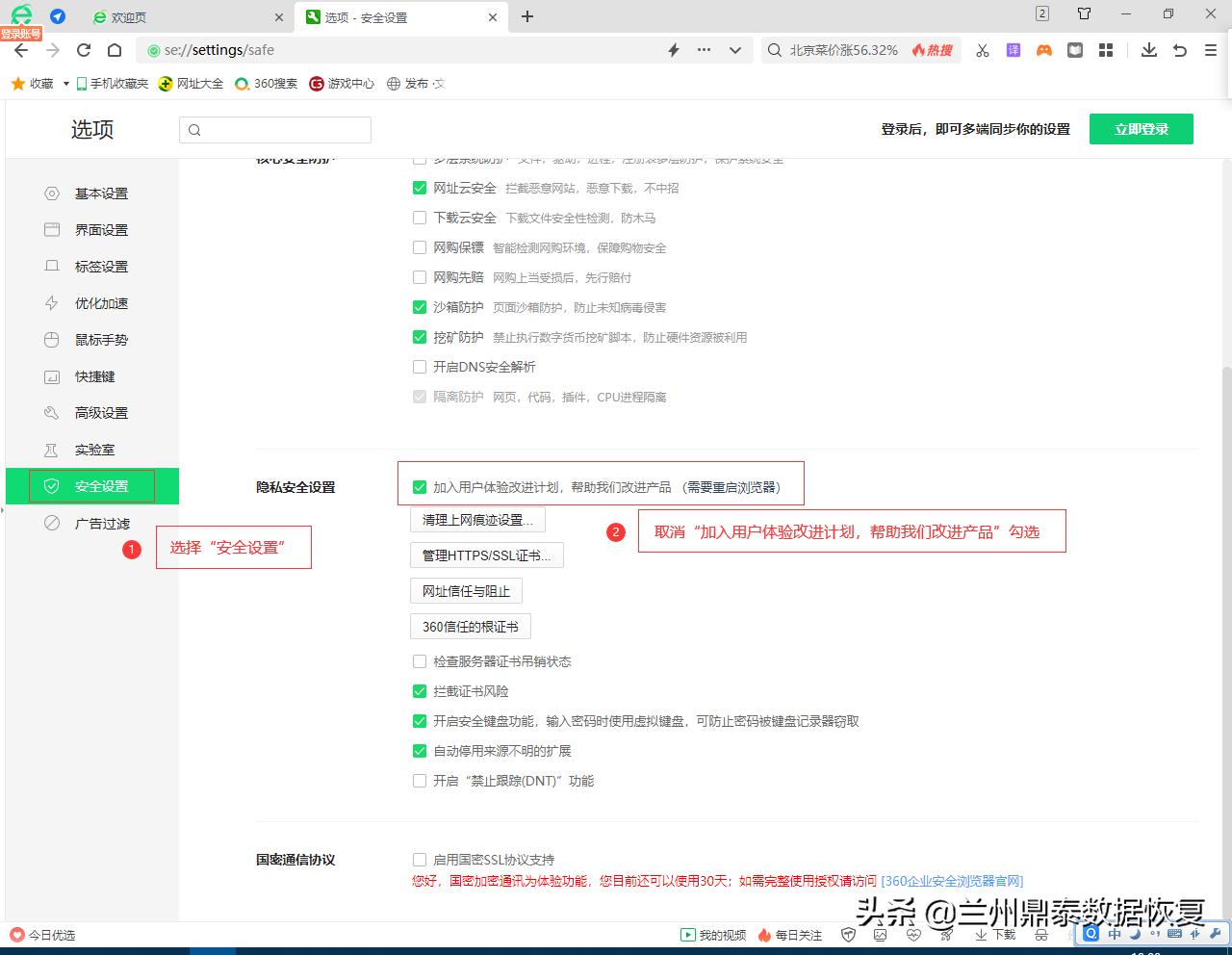Viewport: 1232px width, 955px height.
Task: Enable 开启DNS安全解析 checkbox
Action: (x=420, y=367)
